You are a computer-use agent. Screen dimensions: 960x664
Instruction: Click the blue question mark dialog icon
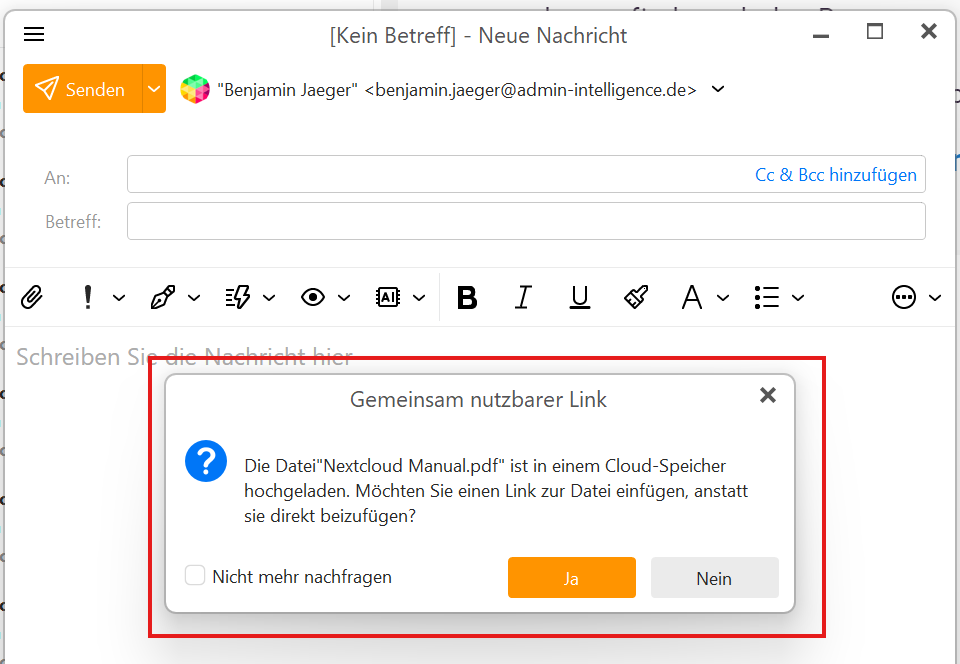pyautogui.click(x=206, y=461)
